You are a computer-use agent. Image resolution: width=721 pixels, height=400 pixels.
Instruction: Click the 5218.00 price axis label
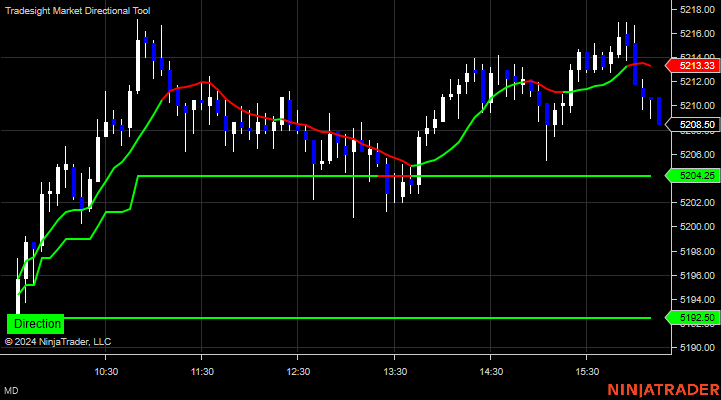[x=697, y=10]
